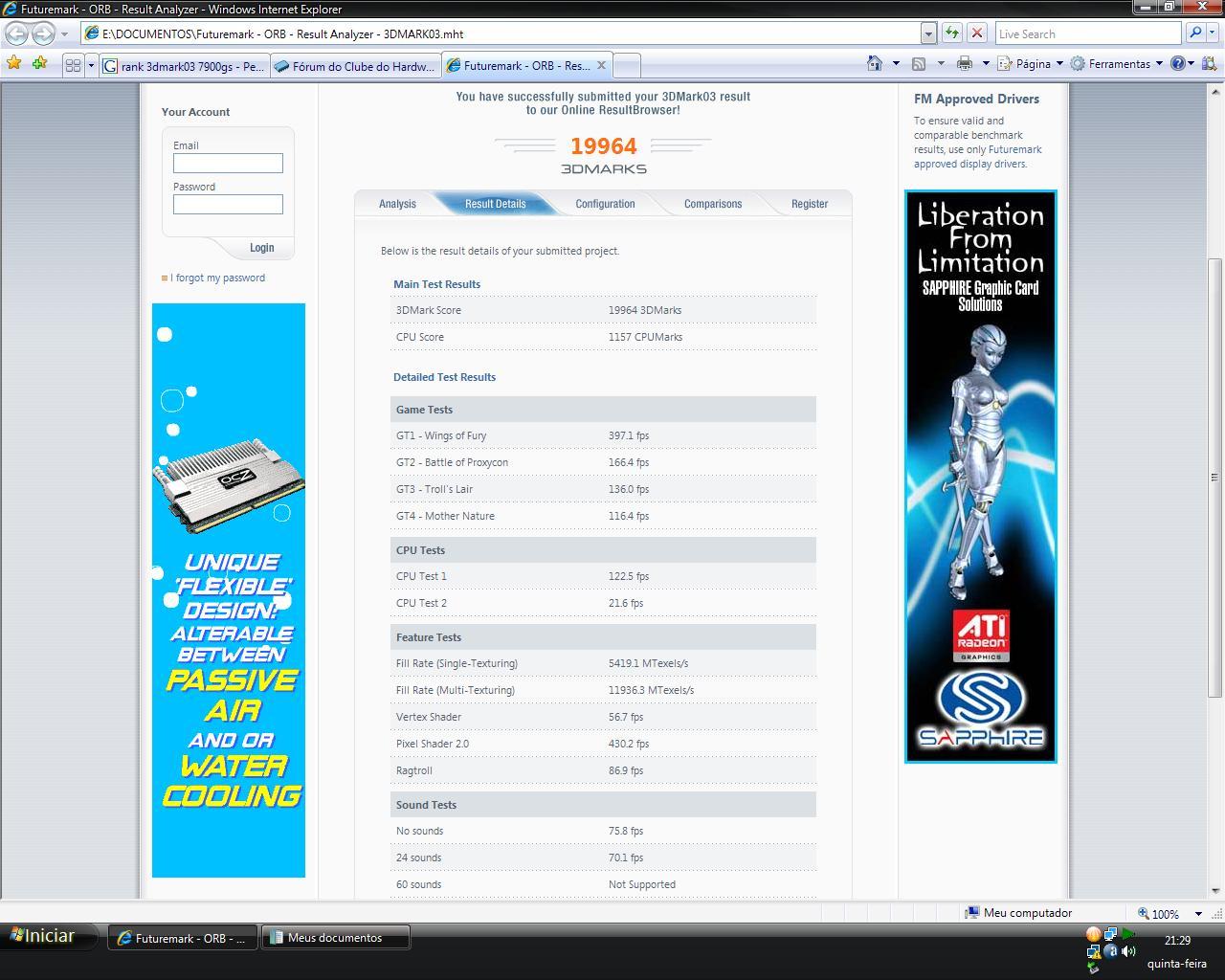Viewport: 1225px width, 980px height.
Task: Click the Login button
Action: (262, 248)
